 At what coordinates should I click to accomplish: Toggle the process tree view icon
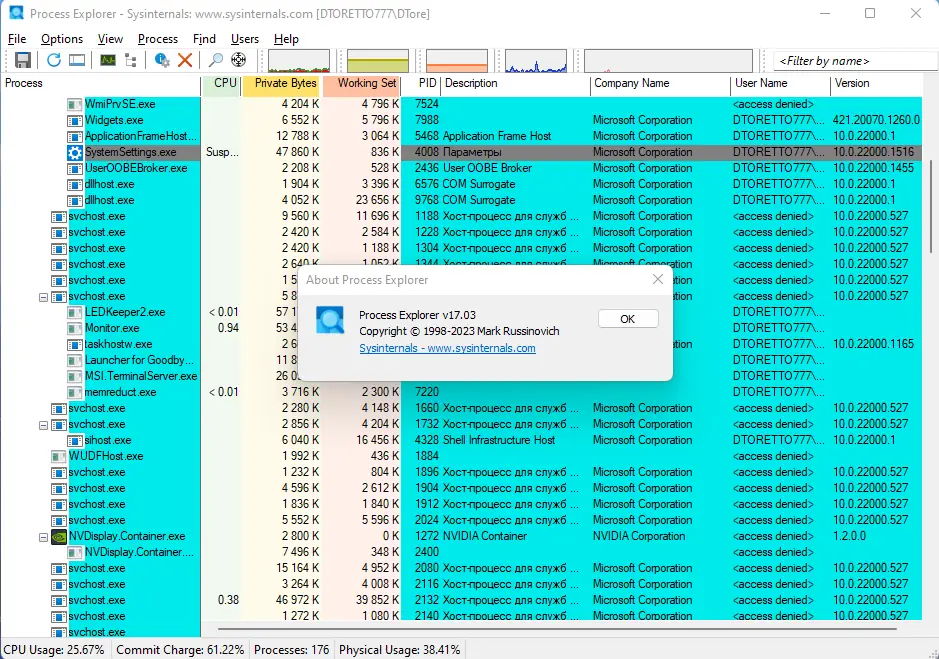point(131,60)
